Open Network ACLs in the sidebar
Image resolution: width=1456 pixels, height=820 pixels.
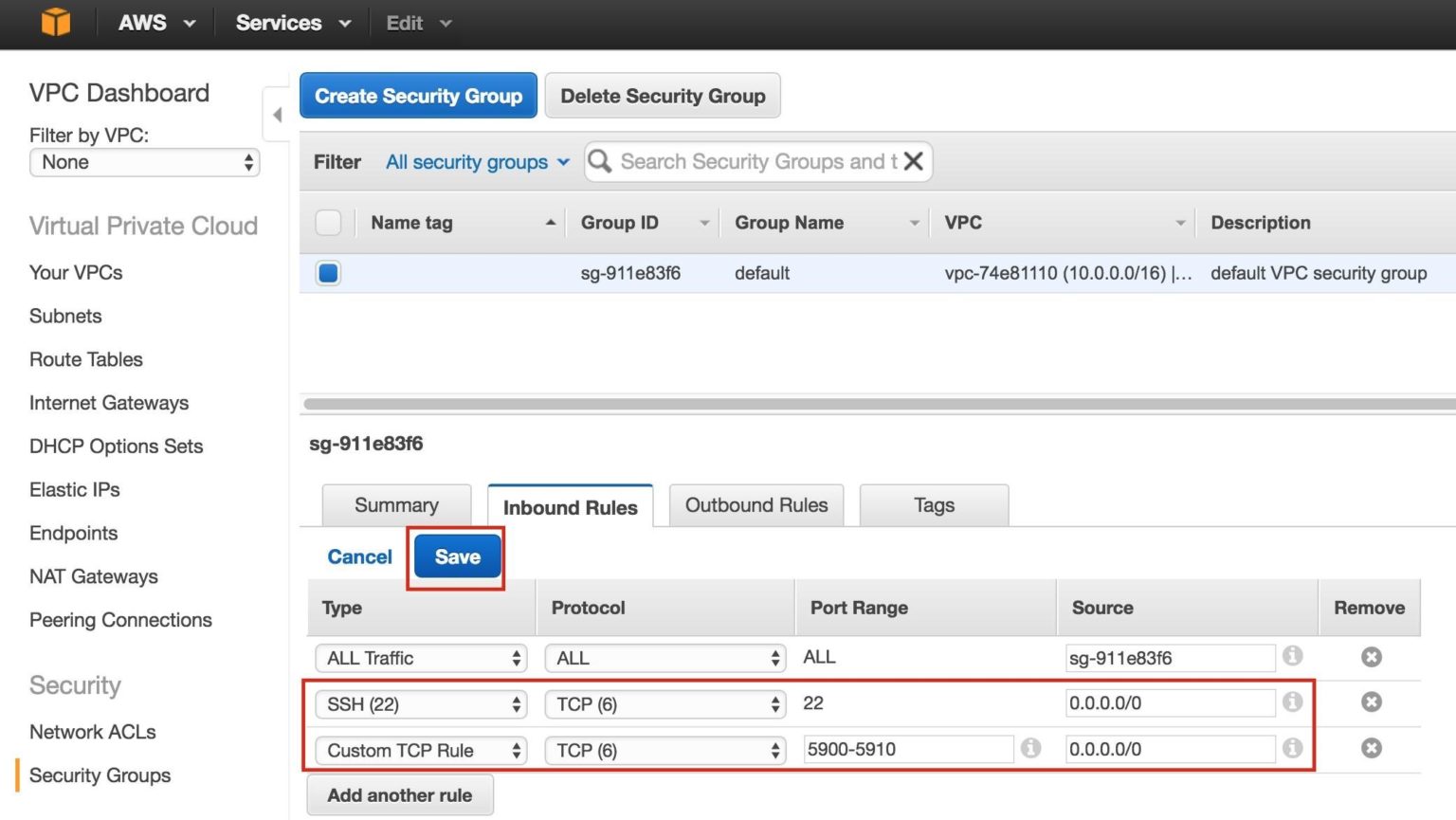93,732
